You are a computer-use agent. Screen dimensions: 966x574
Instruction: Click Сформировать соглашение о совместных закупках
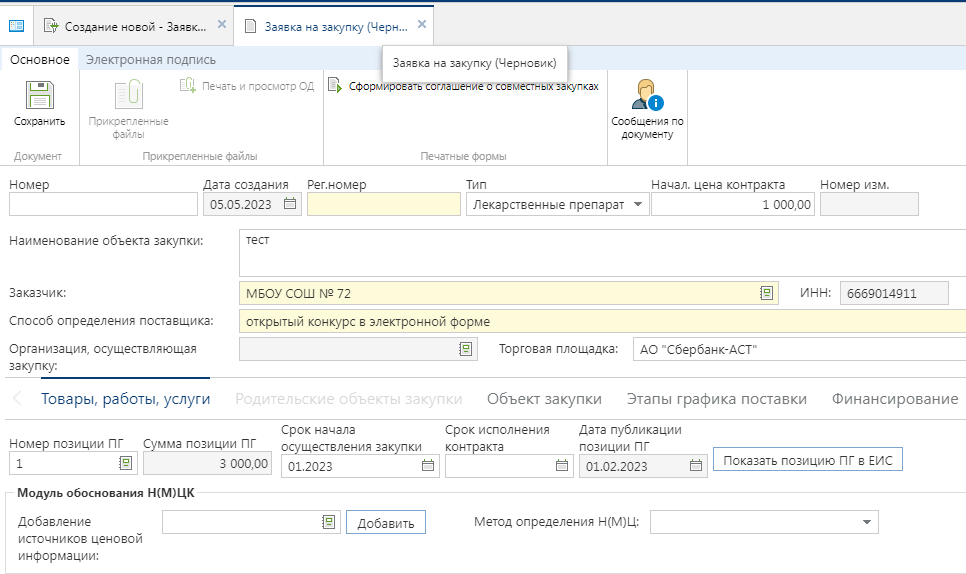click(463, 86)
